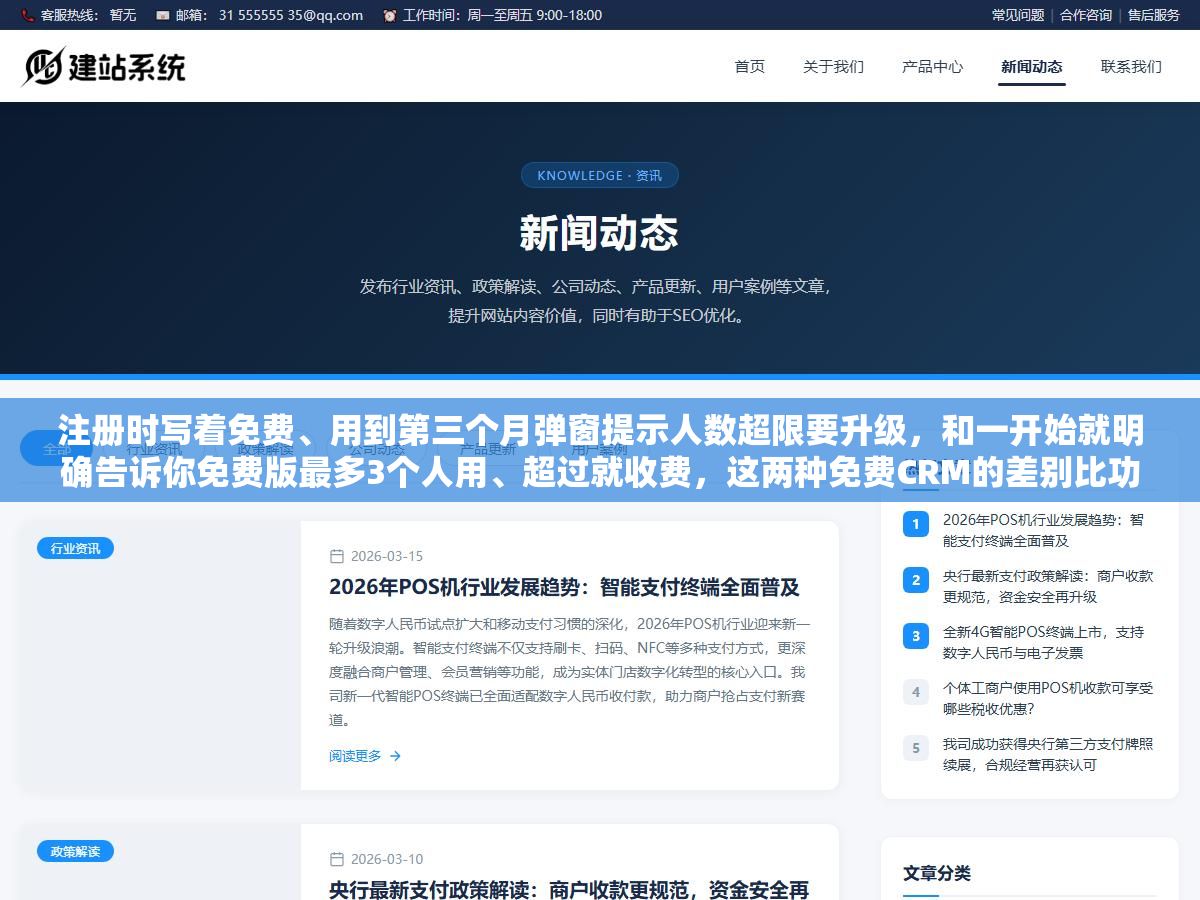Open the 合作咨询 top link

pyautogui.click(x=1086, y=15)
